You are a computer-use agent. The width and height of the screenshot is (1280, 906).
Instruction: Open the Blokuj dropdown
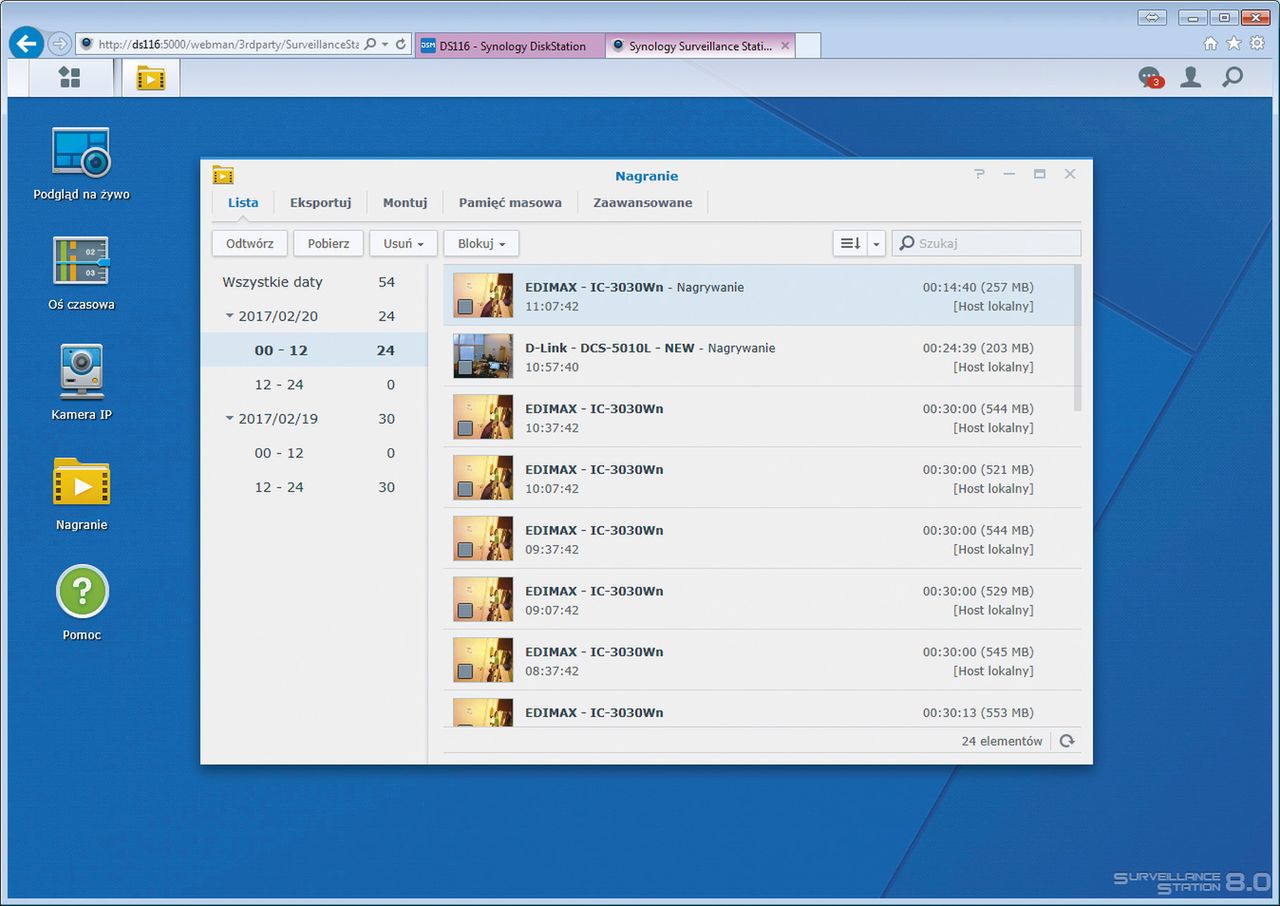(481, 243)
